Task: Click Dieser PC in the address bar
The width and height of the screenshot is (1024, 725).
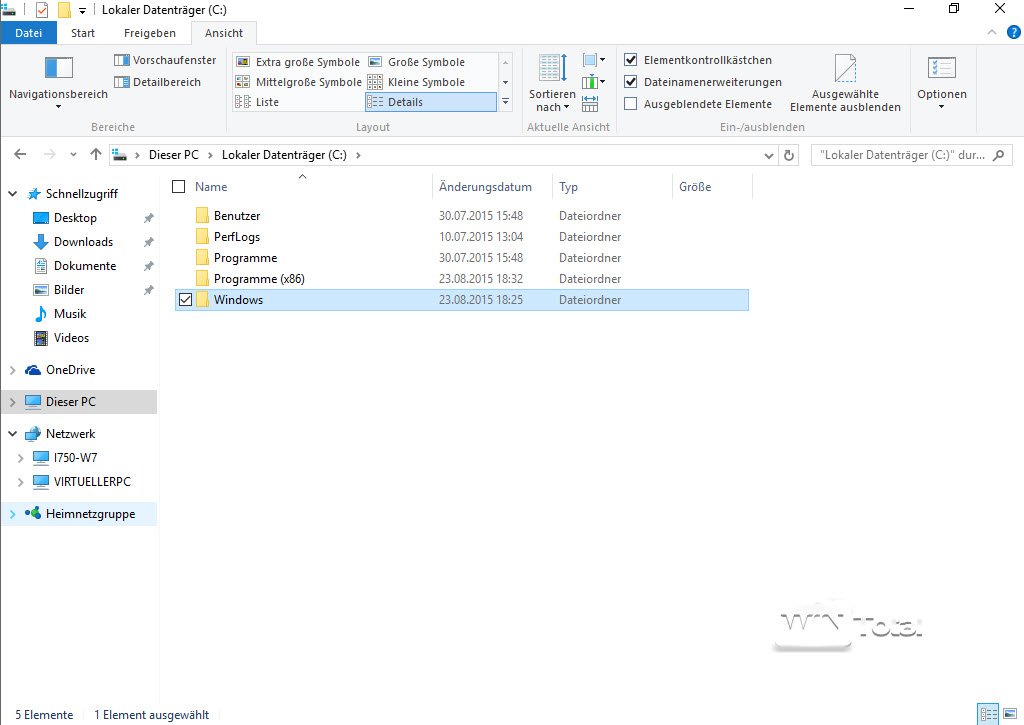Action: (x=174, y=155)
